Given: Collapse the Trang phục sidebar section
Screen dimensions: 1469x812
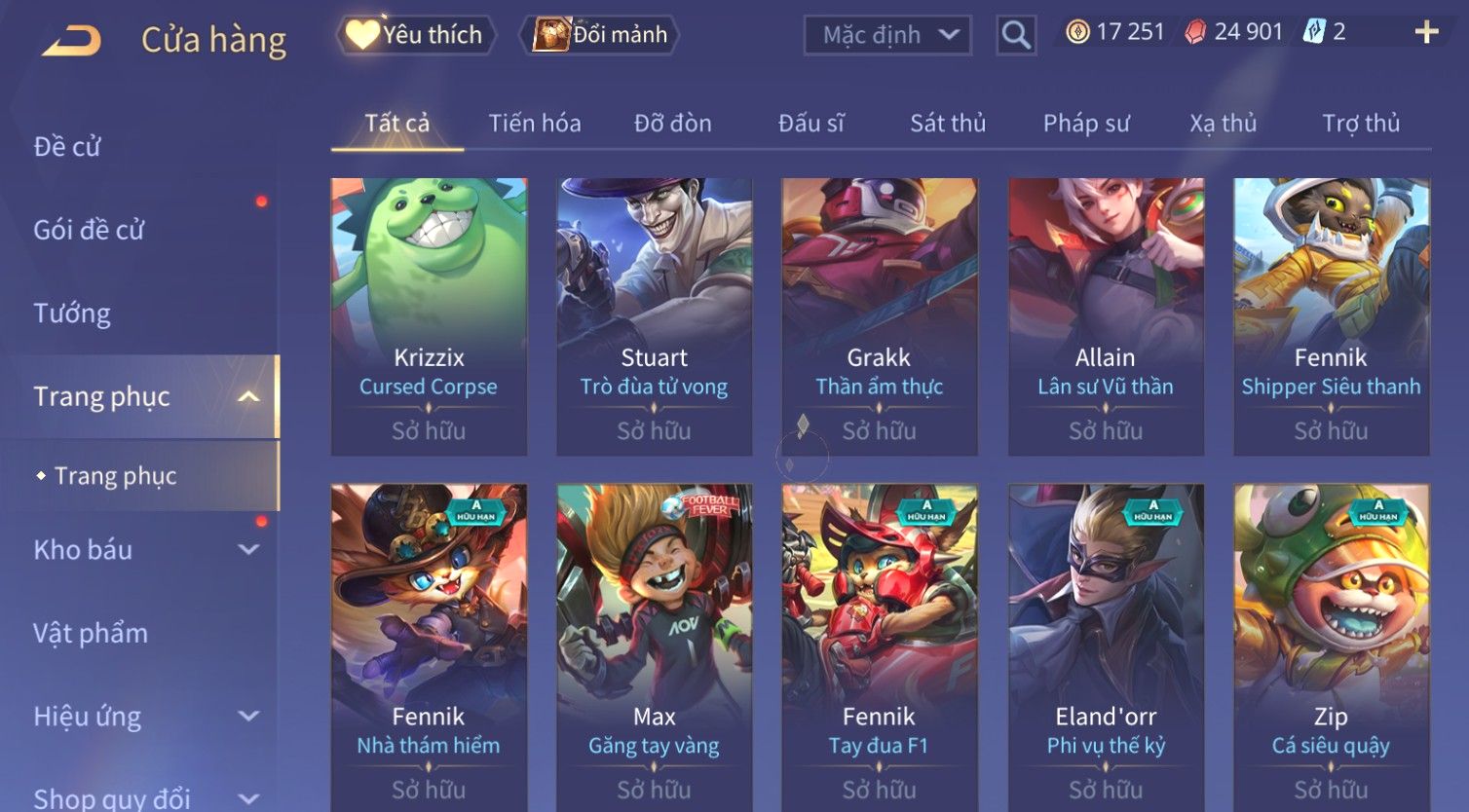Looking at the screenshot, I should (249, 396).
